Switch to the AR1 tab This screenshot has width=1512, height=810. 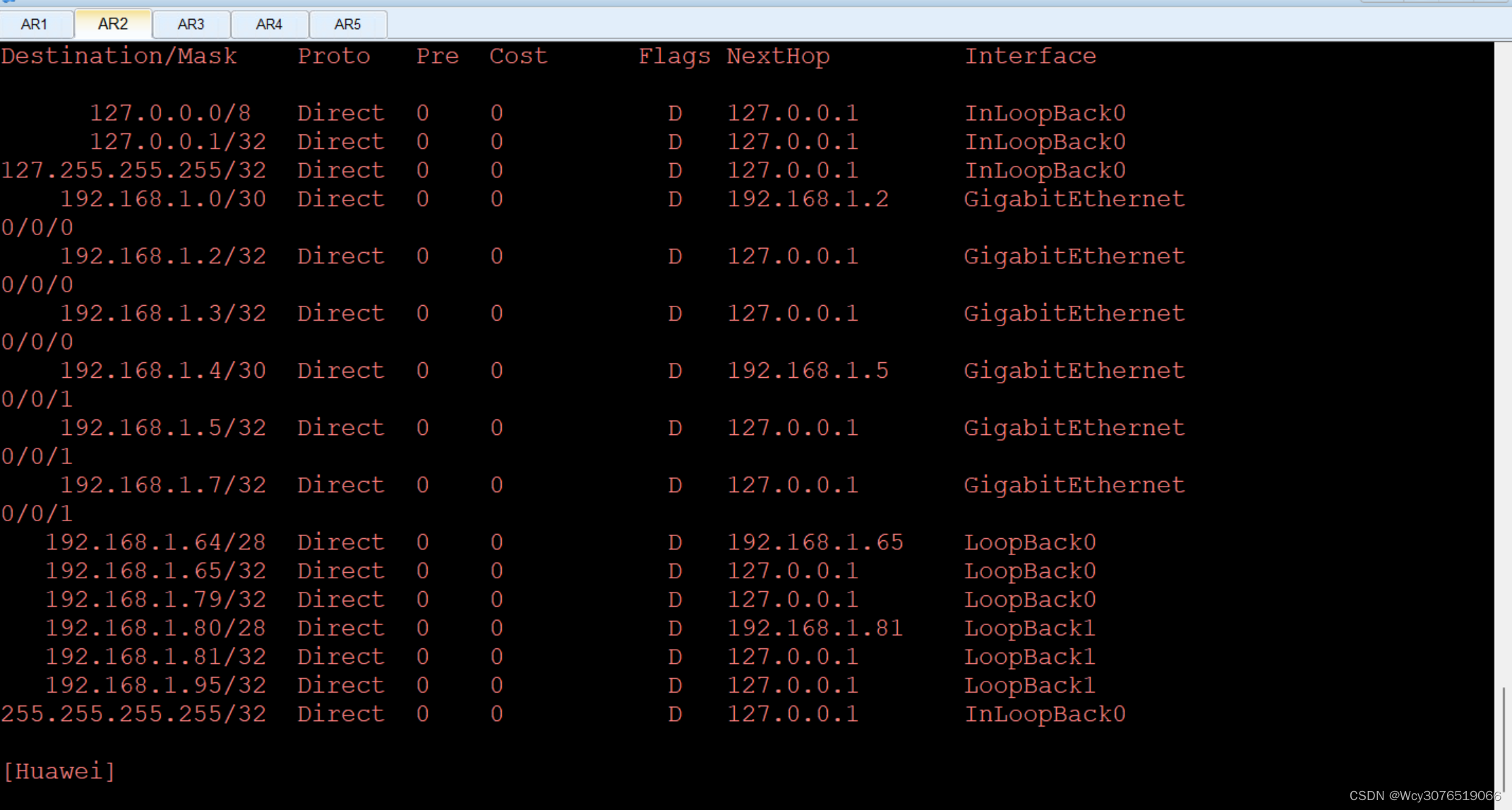pyautogui.click(x=35, y=25)
